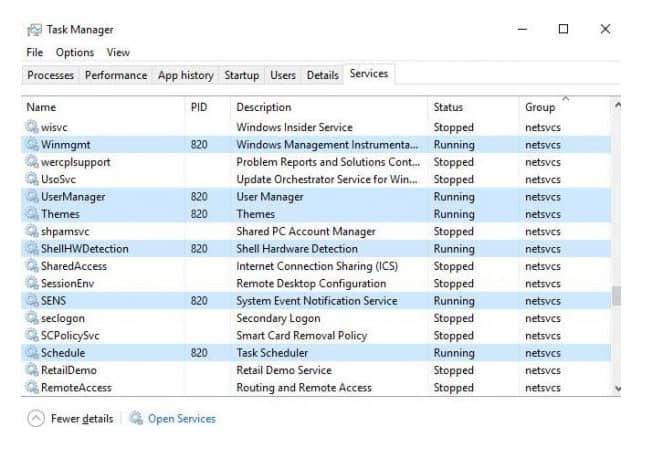The height and width of the screenshot is (459, 670).
Task: Select System Event Notification Service description
Action: click(x=317, y=300)
